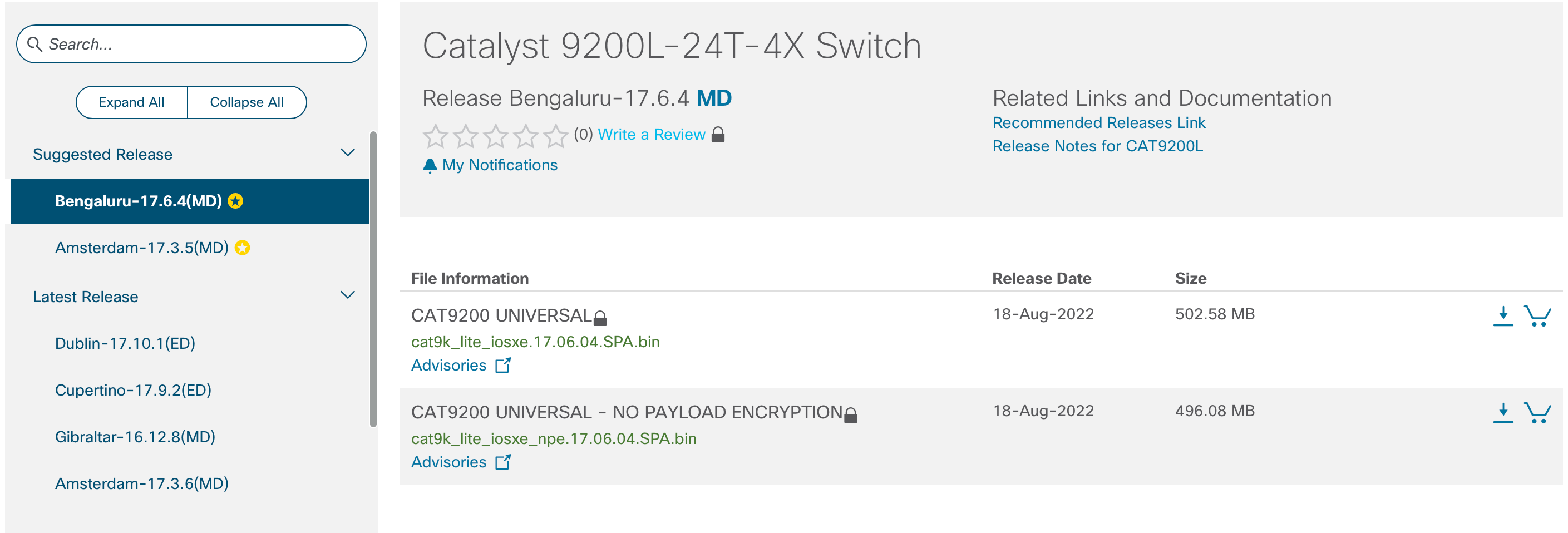1568x533 pixels.
Task: Collapse the Latest Release section
Action: pos(347,294)
